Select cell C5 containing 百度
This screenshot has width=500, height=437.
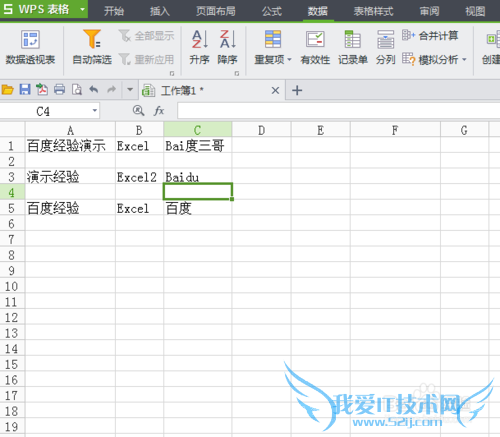(x=198, y=208)
